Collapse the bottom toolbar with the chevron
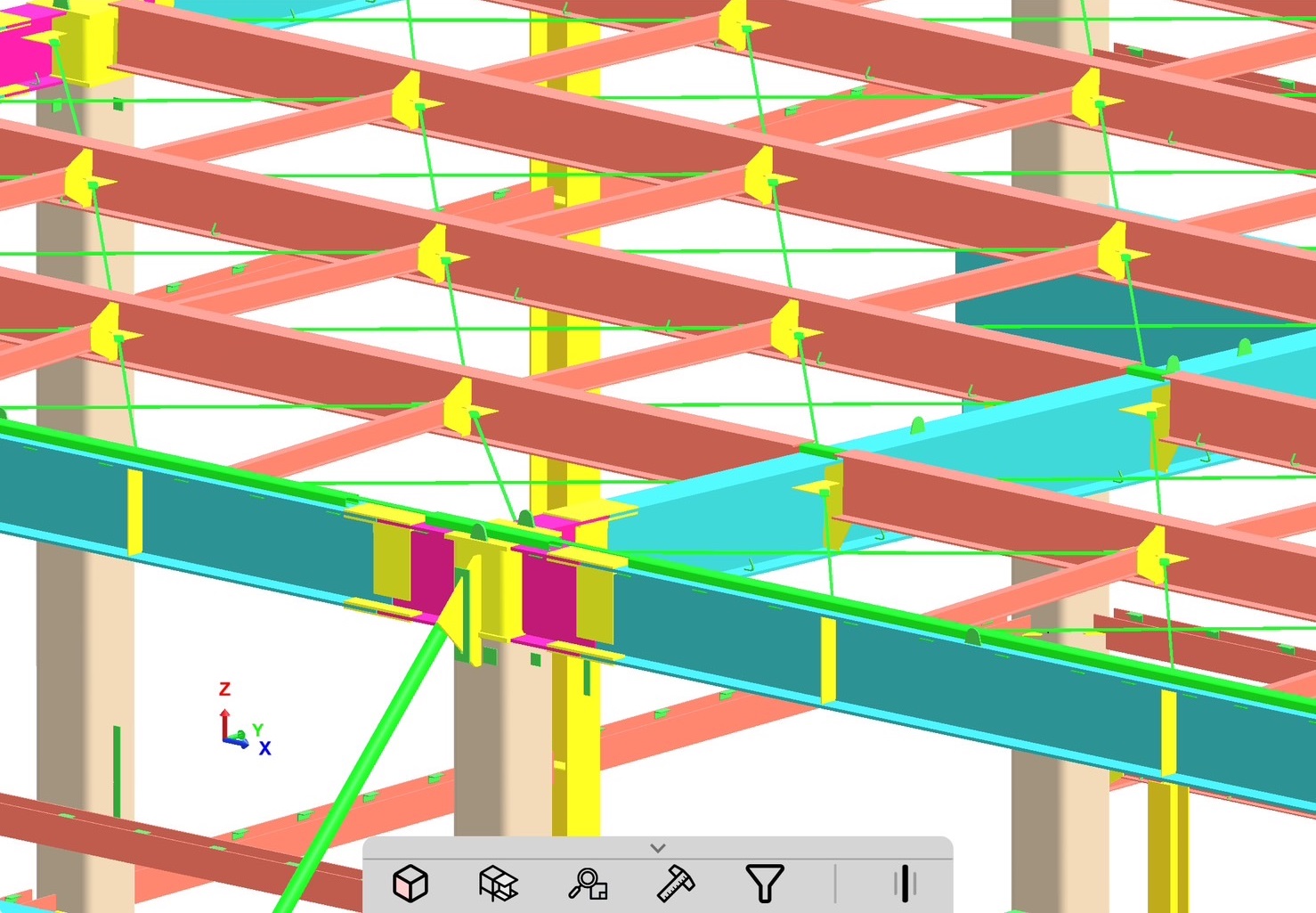Viewport: 1316px width, 913px height. (x=657, y=848)
